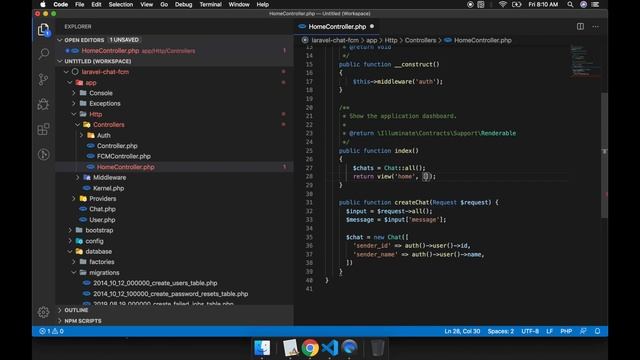Click the Wi-Fi menu bar icon

tap(502, 4)
